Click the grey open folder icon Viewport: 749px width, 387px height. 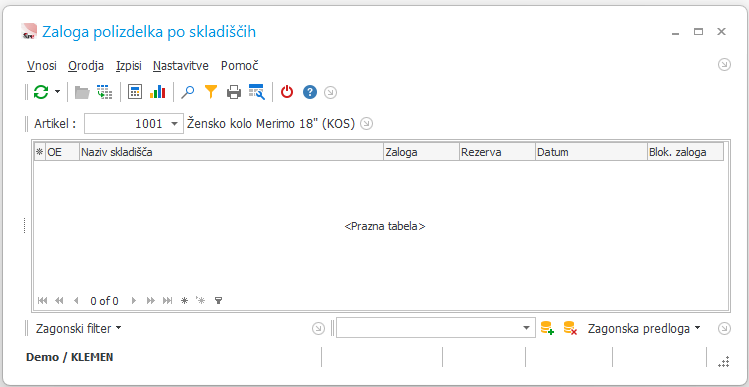point(82,92)
